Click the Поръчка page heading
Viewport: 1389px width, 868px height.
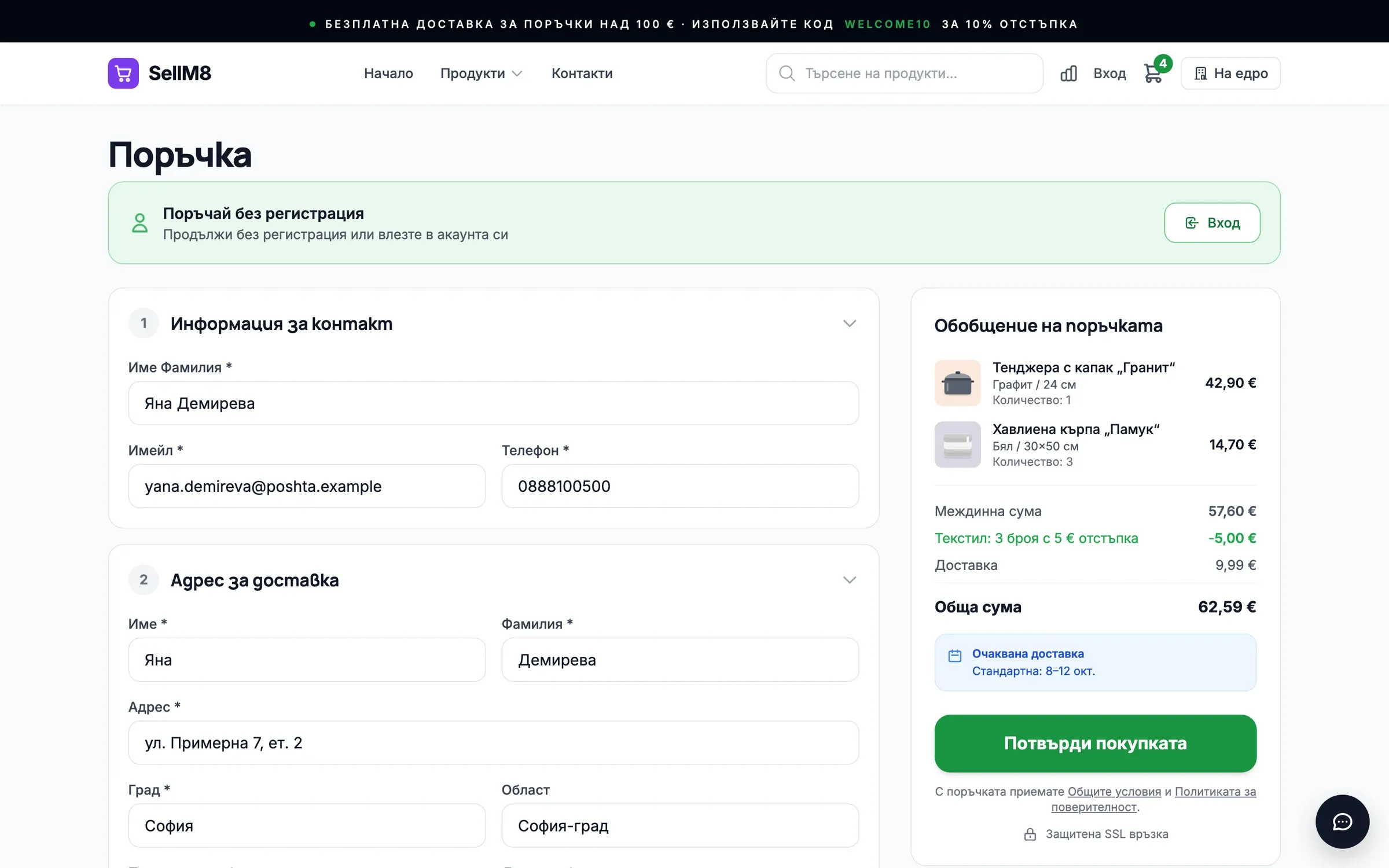coord(180,155)
